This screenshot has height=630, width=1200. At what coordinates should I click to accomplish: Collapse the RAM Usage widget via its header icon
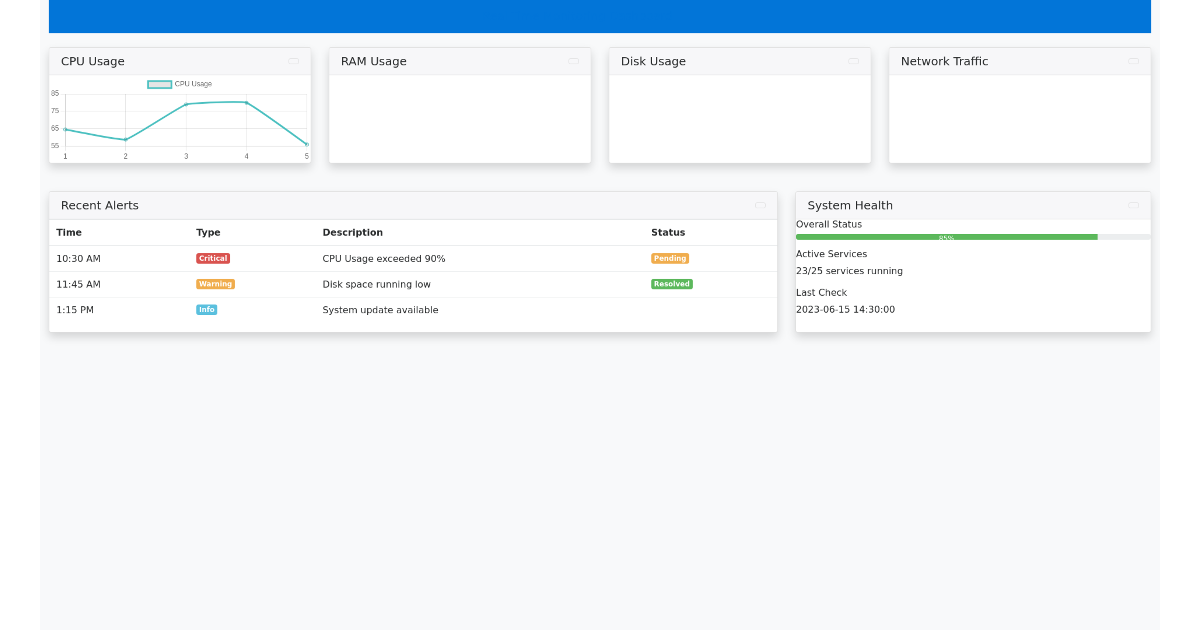573,61
